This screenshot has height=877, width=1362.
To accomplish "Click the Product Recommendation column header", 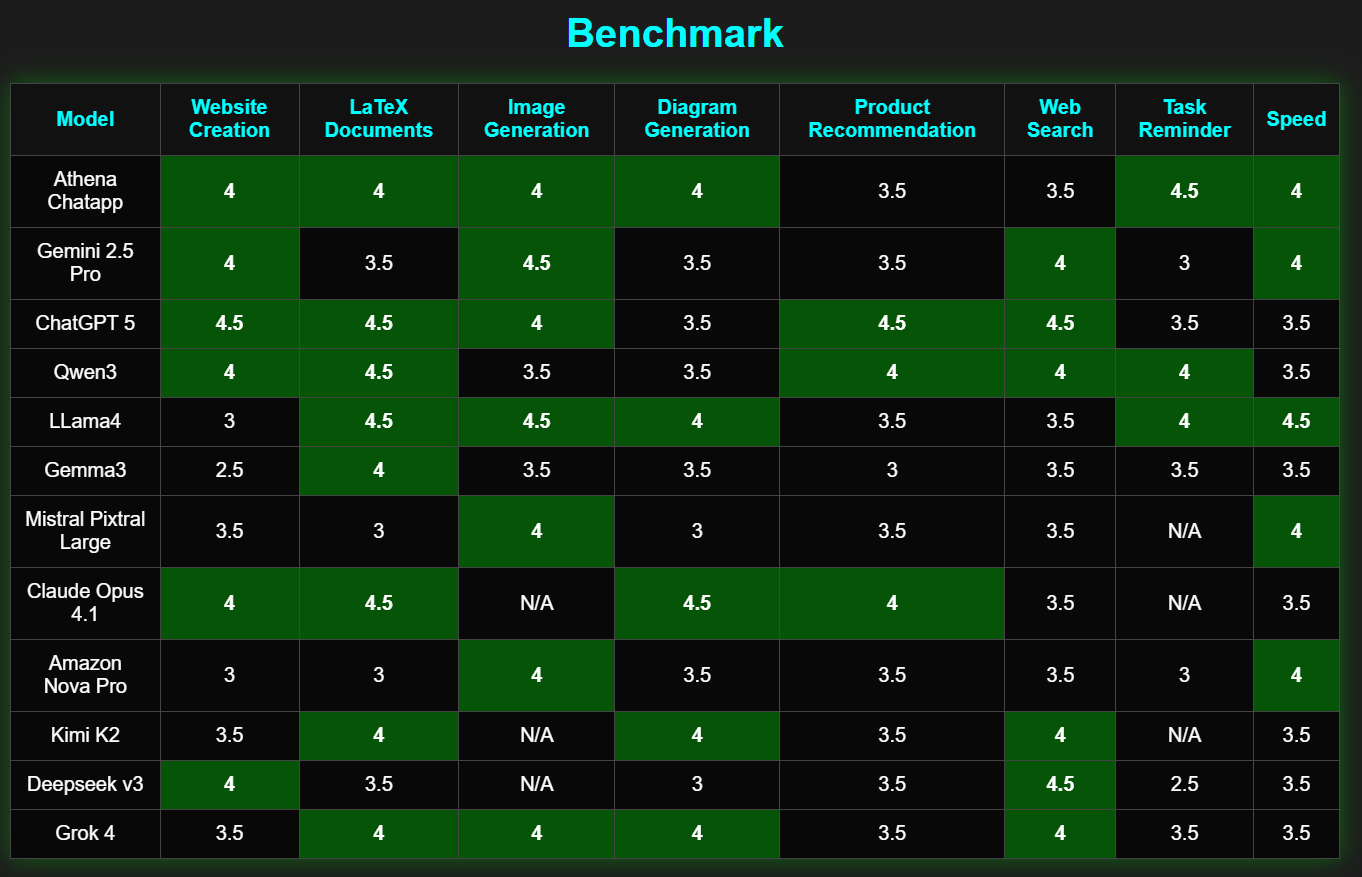I will tap(892, 119).
